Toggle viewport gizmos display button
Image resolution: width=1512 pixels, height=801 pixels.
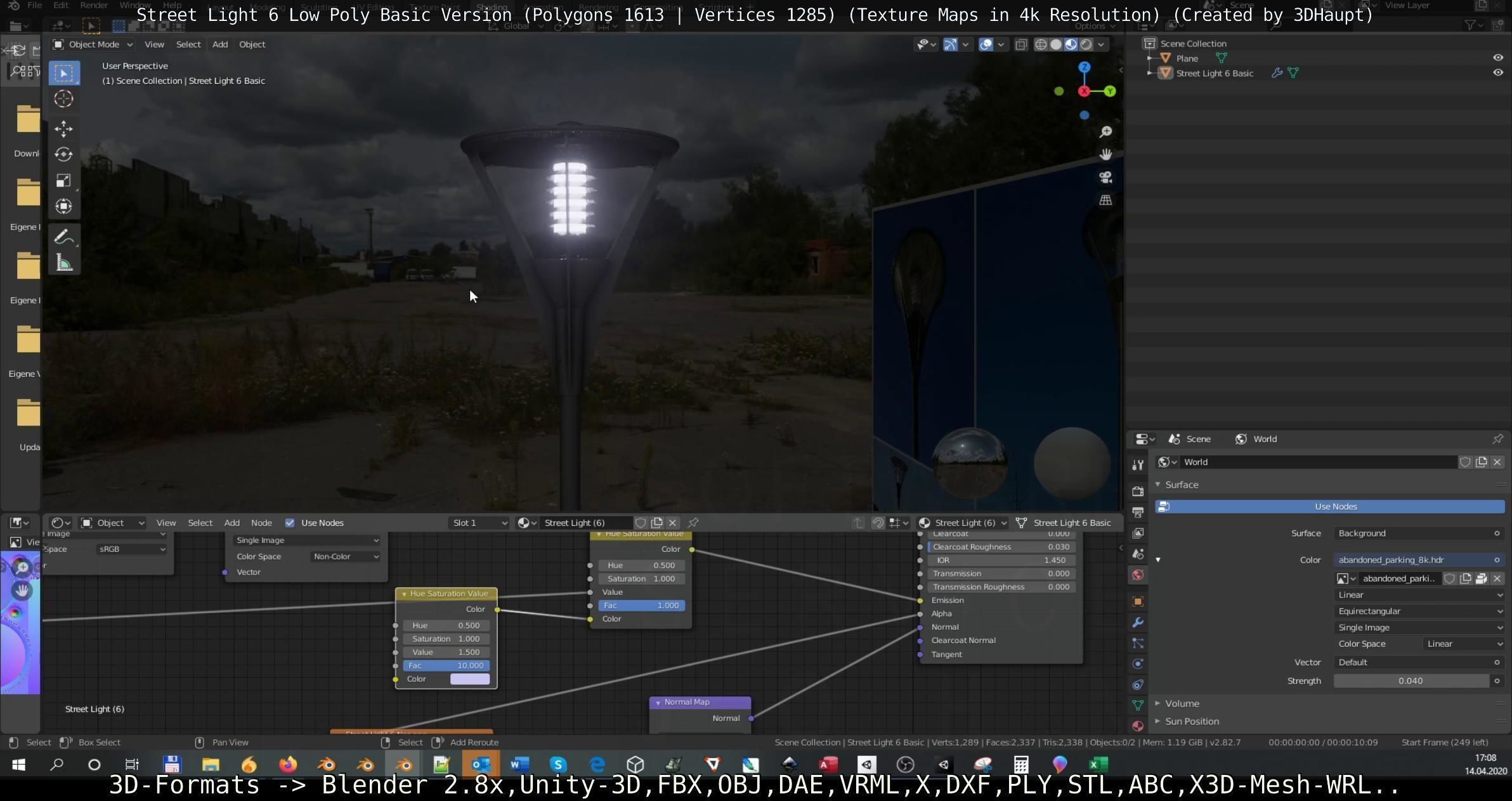pos(950,44)
